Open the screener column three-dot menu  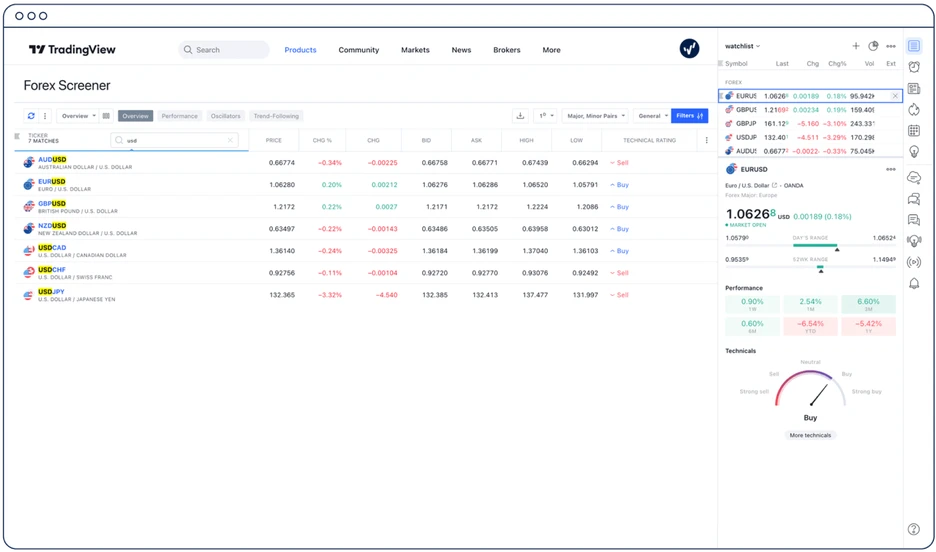point(706,140)
